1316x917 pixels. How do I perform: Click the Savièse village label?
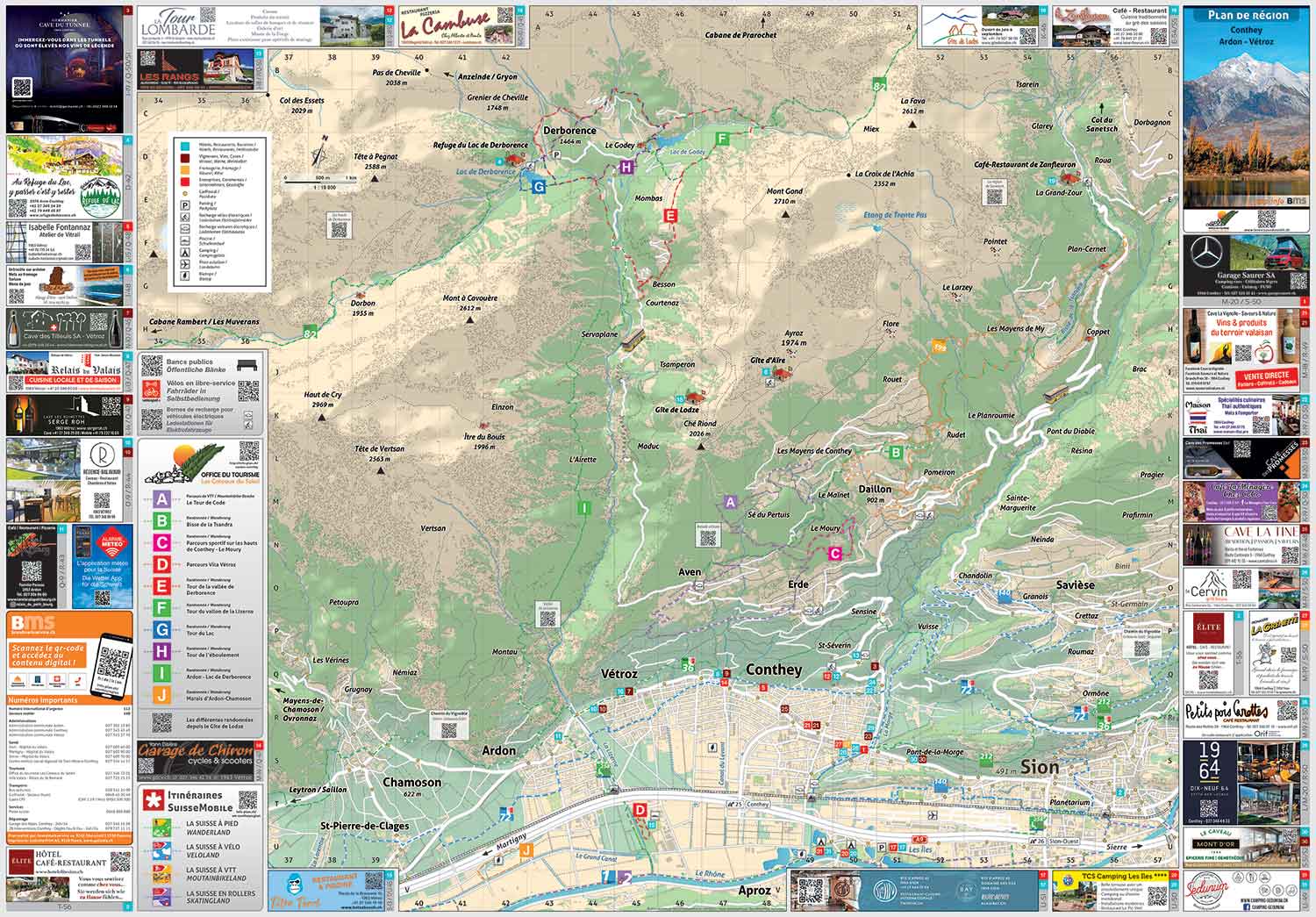1075,585
